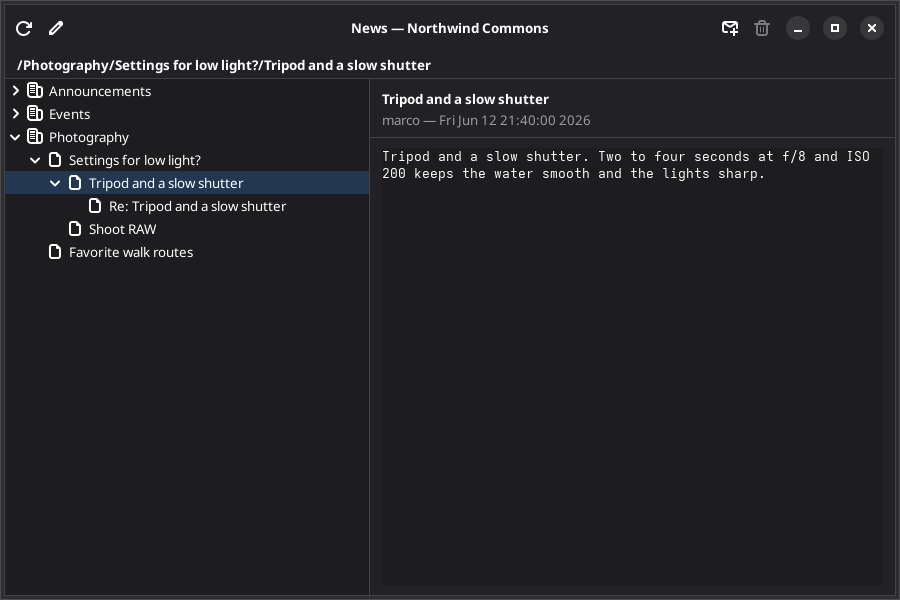
Task: Expand the Announcements category
Action: [x=15, y=91]
